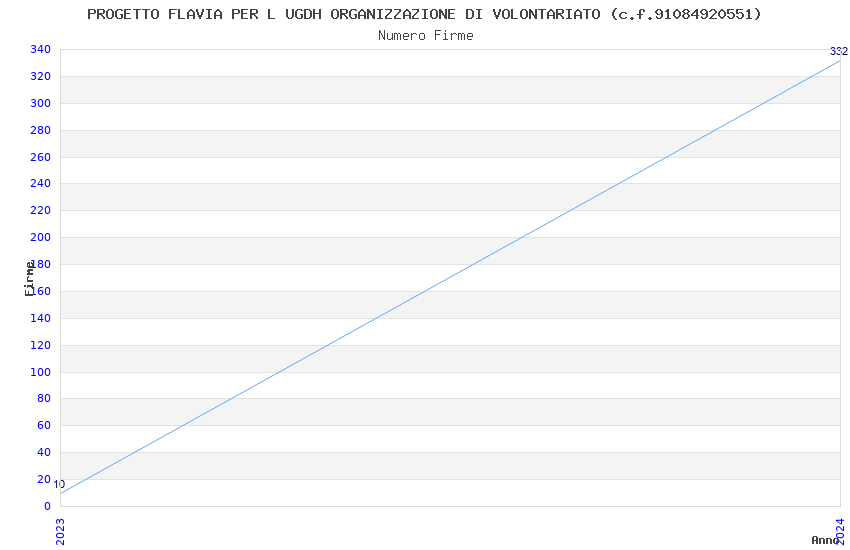Click the 260 y-axis tick label
The width and height of the screenshot is (850, 550).
41,157
